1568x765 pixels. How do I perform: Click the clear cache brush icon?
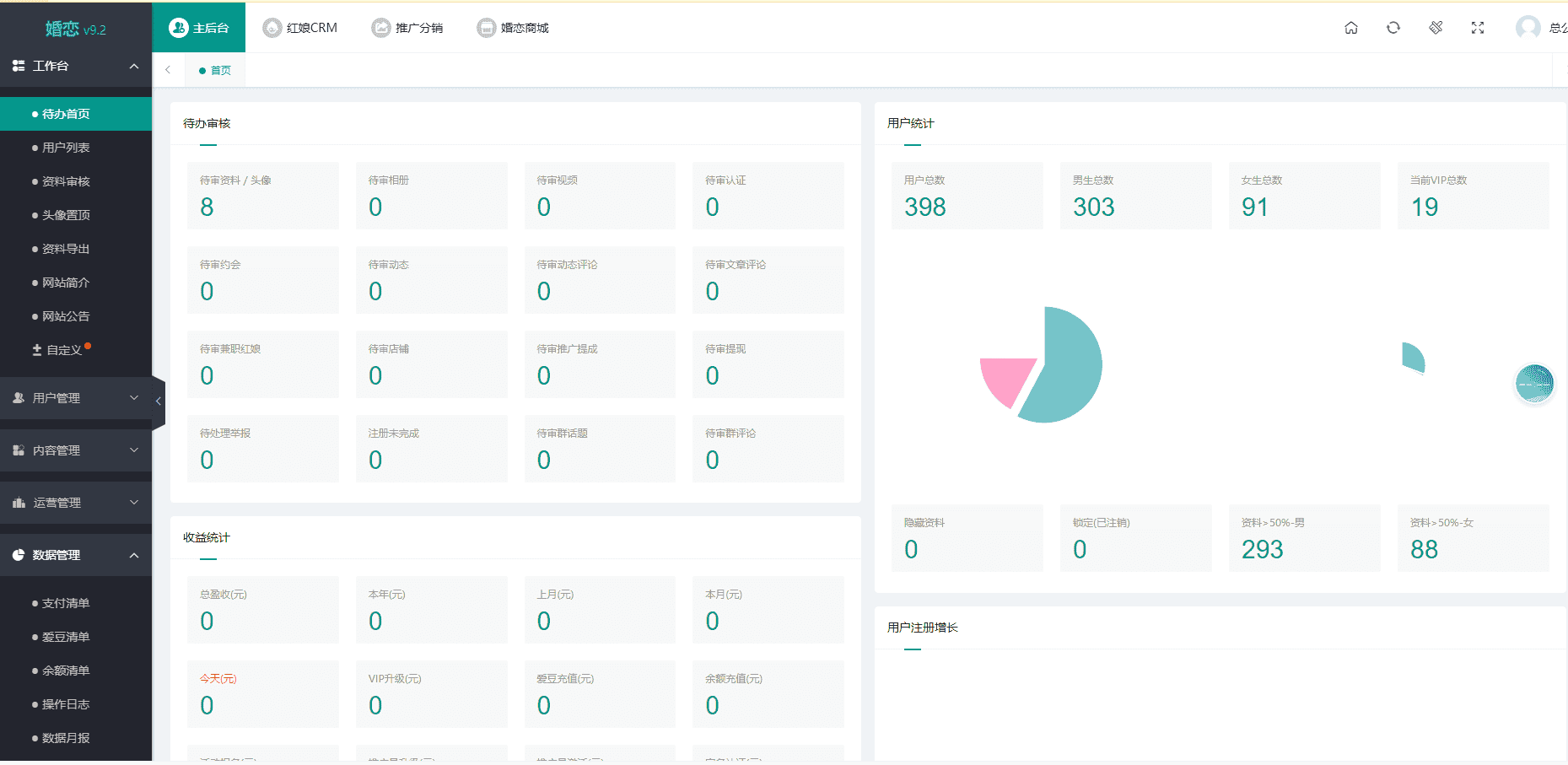click(x=1436, y=28)
